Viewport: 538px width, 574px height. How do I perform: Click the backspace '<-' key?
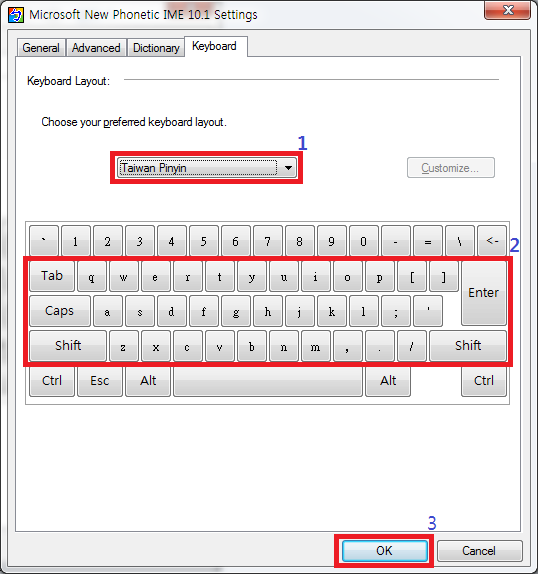tap(492, 241)
